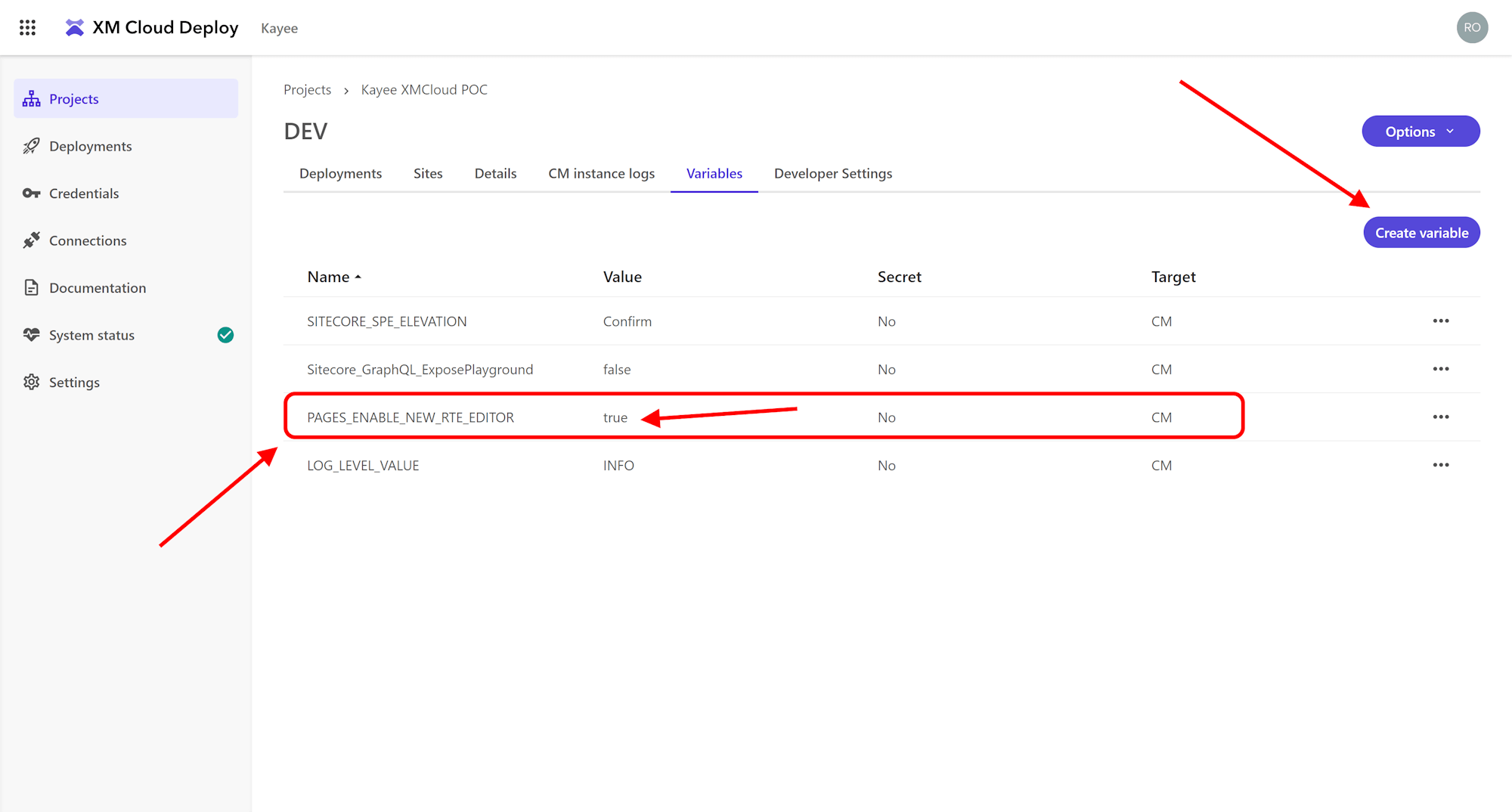Open the RO user avatar menu
Image resolution: width=1512 pixels, height=812 pixels.
tap(1471, 28)
